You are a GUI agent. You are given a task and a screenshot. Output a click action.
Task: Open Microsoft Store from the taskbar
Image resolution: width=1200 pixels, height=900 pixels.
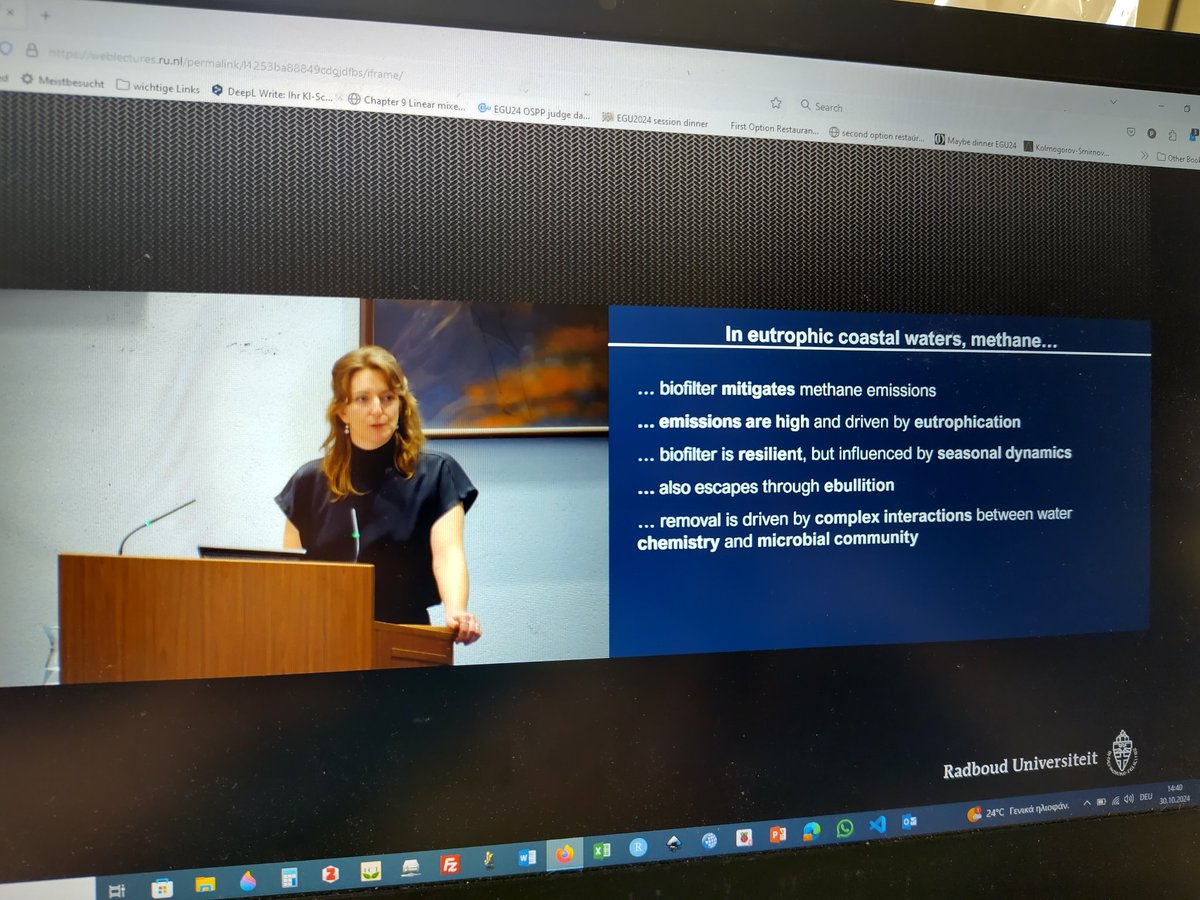pyautogui.click(x=161, y=887)
